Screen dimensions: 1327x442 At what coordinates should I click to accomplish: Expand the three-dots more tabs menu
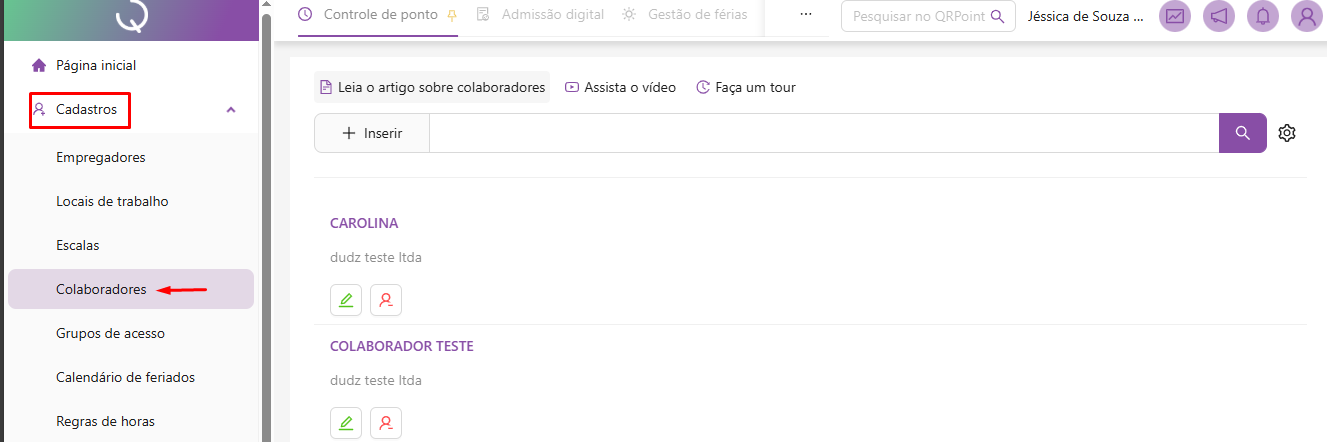[x=806, y=14]
